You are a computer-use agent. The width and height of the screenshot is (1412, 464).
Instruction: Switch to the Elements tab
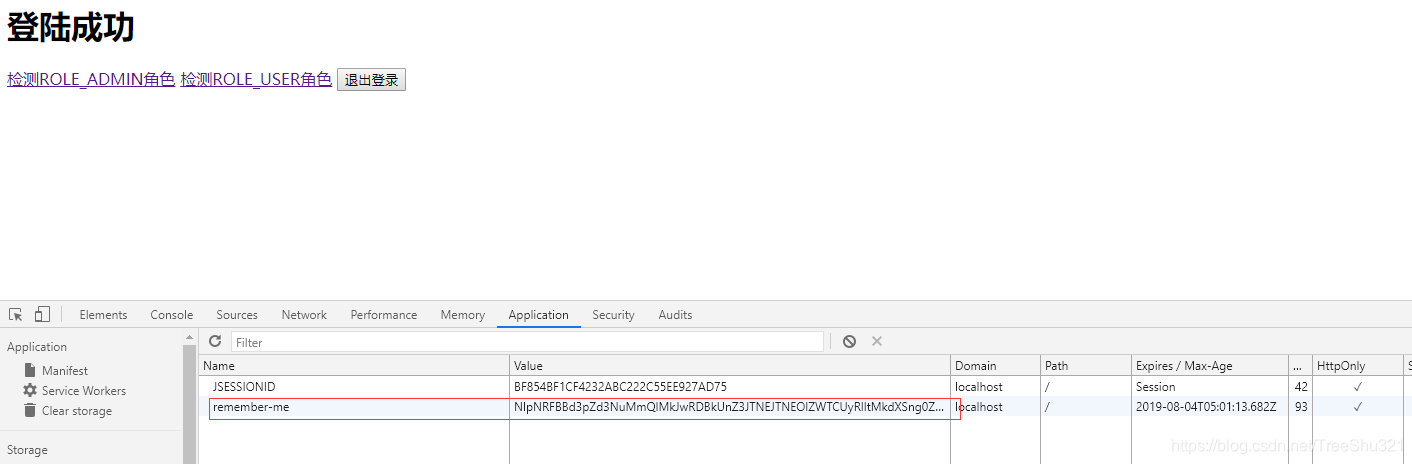(x=104, y=315)
